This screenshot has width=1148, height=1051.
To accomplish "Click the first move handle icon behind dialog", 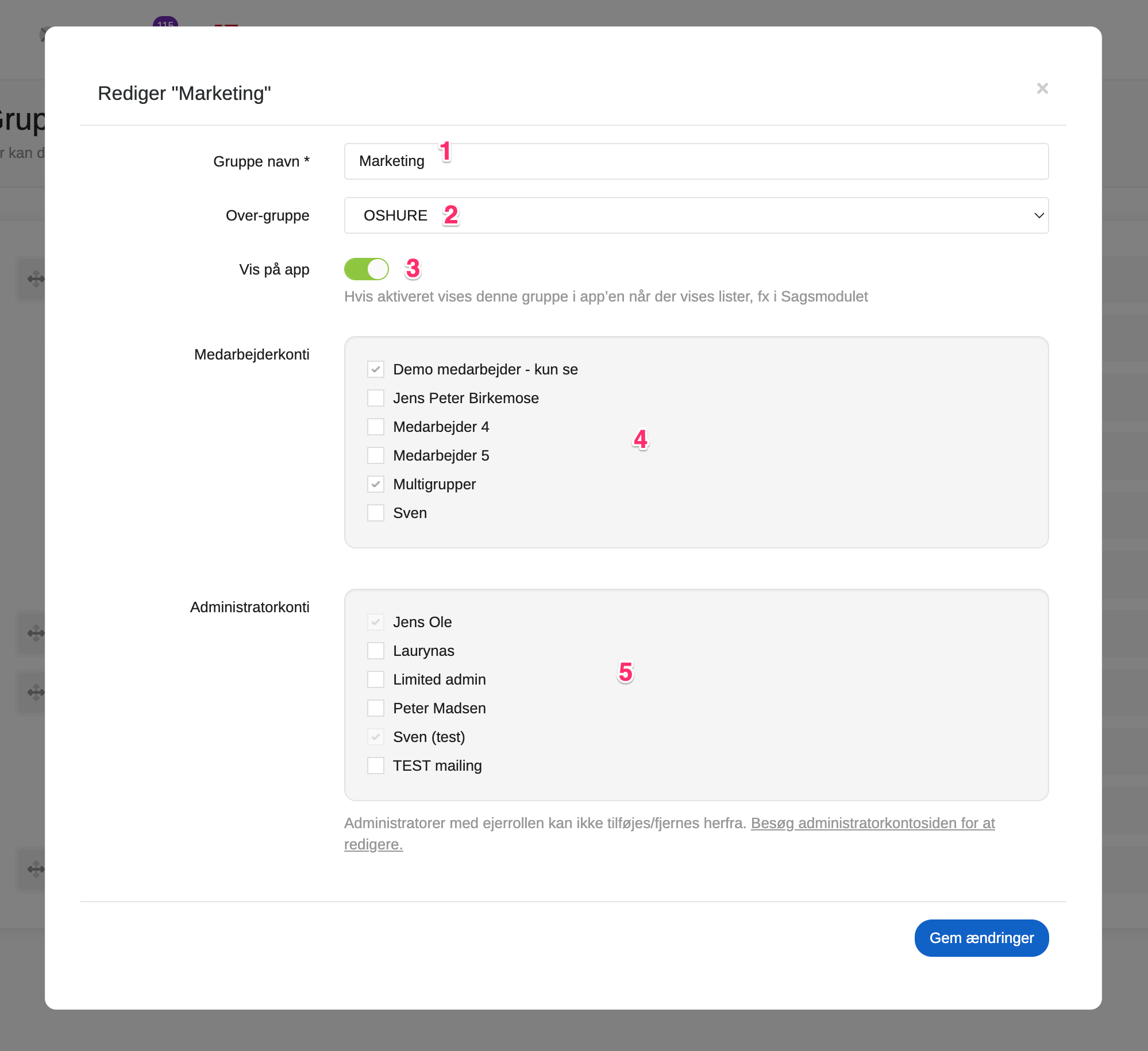I will pyautogui.click(x=35, y=279).
